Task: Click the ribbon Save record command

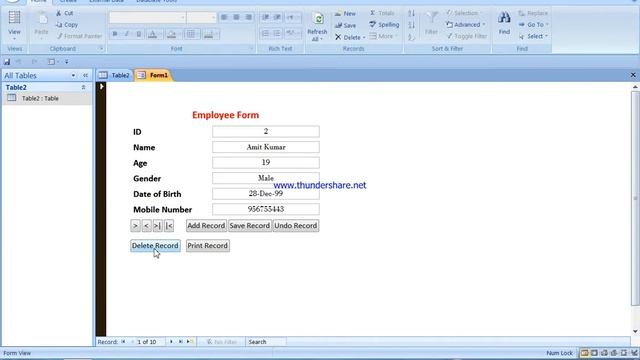Action: pyautogui.click(x=345, y=25)
